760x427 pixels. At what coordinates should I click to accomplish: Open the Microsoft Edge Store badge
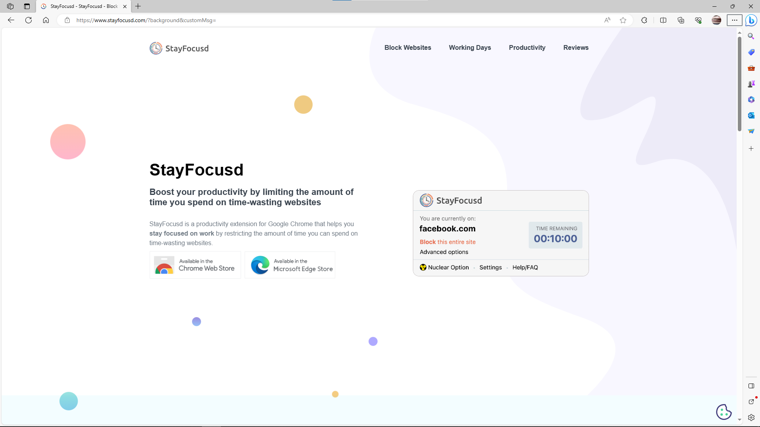tap(290, 265)
